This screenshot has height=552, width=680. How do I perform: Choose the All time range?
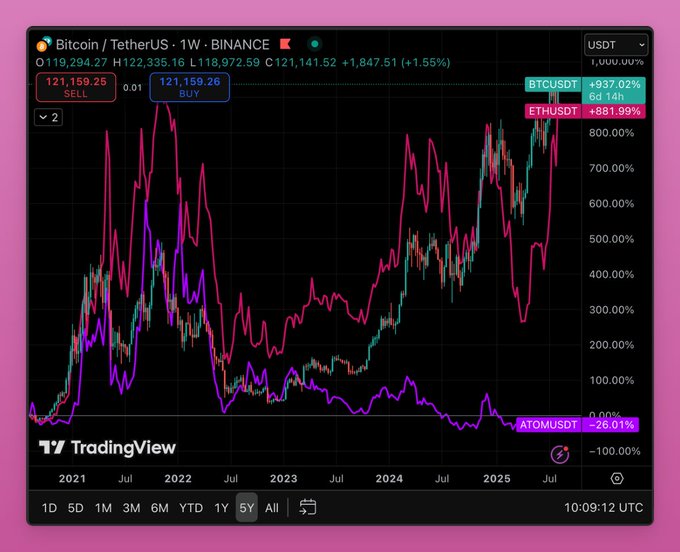click(272, 507)
